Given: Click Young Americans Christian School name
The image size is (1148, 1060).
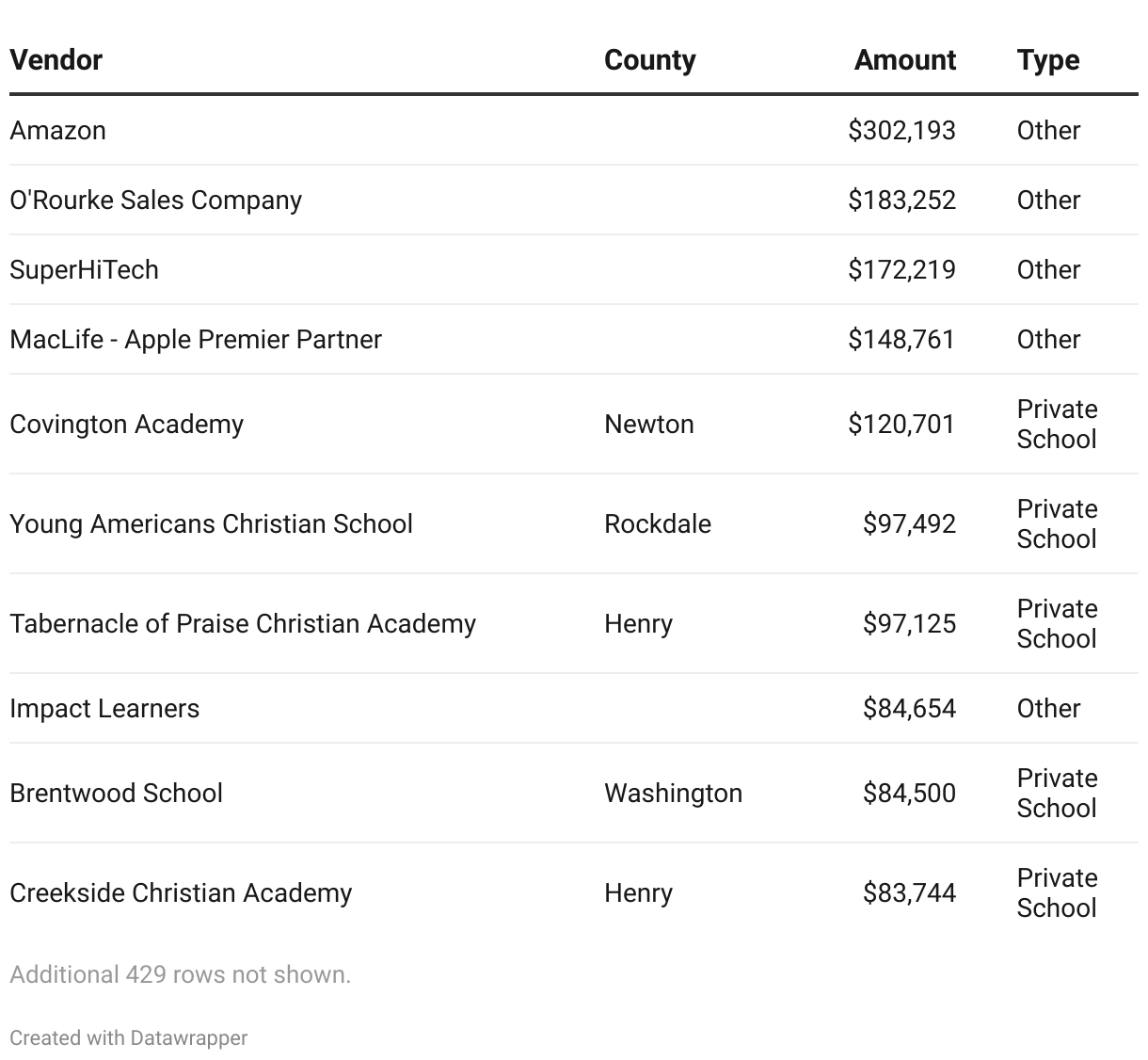Looking at the screenshot, I should click(x=212, y=524).
